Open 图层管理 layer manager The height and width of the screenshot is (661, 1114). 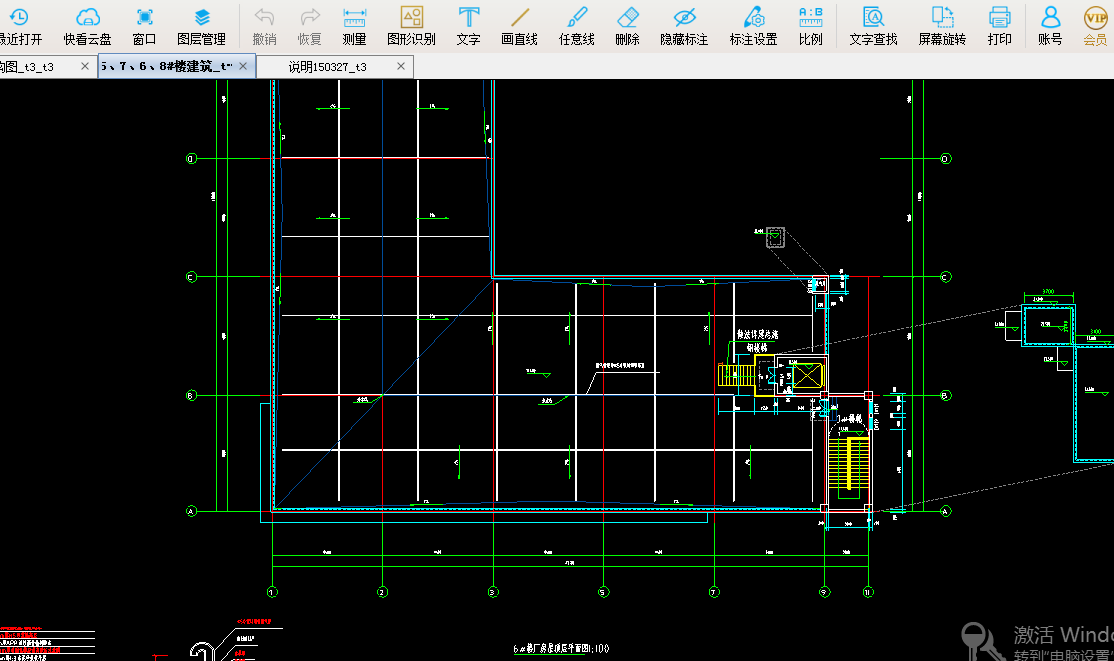tap(201, 26)
